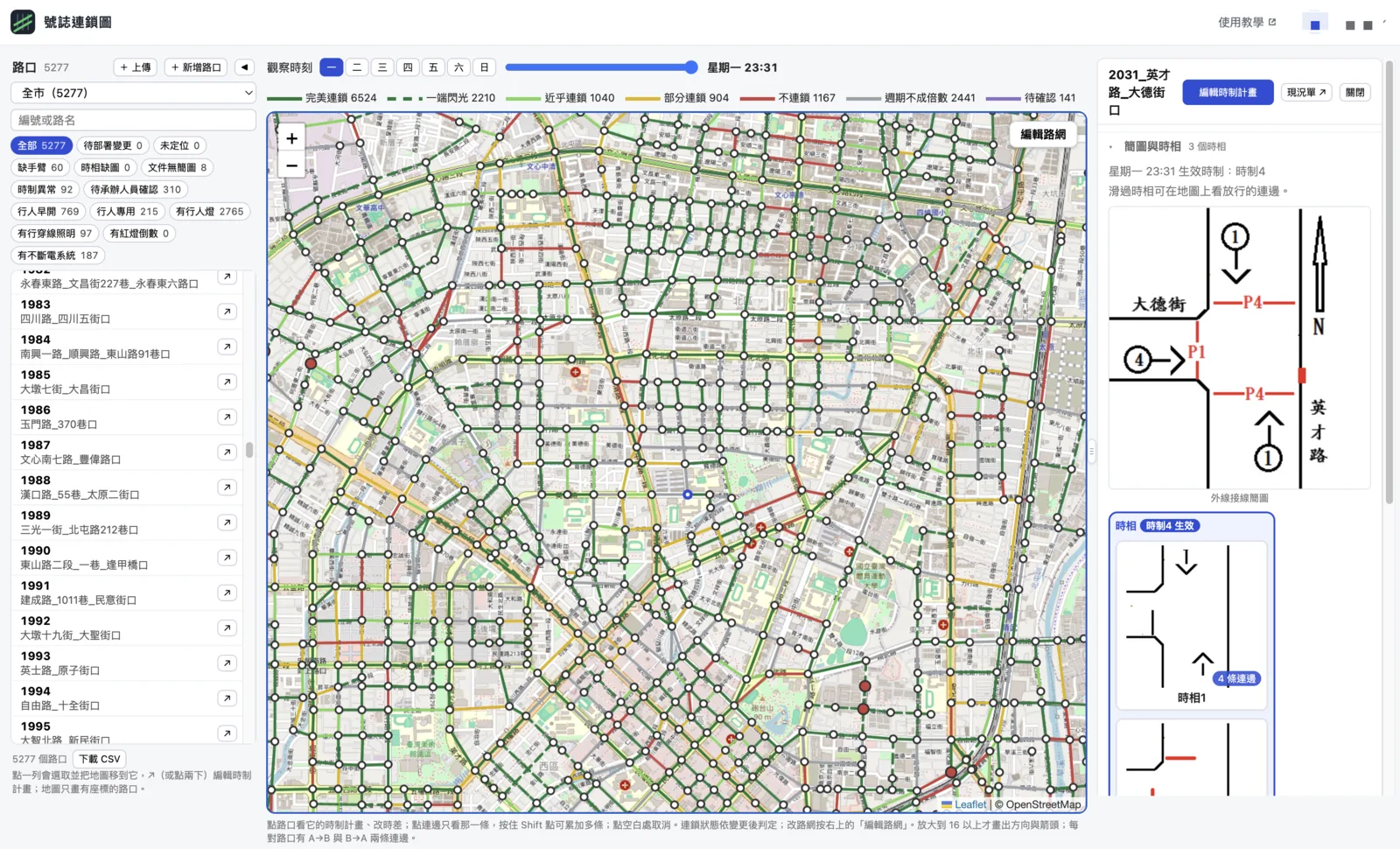This screenshot has width=1400, height=849.
Task: Open timing plan for intersection 1988
Action: click(x=227, y=487)
